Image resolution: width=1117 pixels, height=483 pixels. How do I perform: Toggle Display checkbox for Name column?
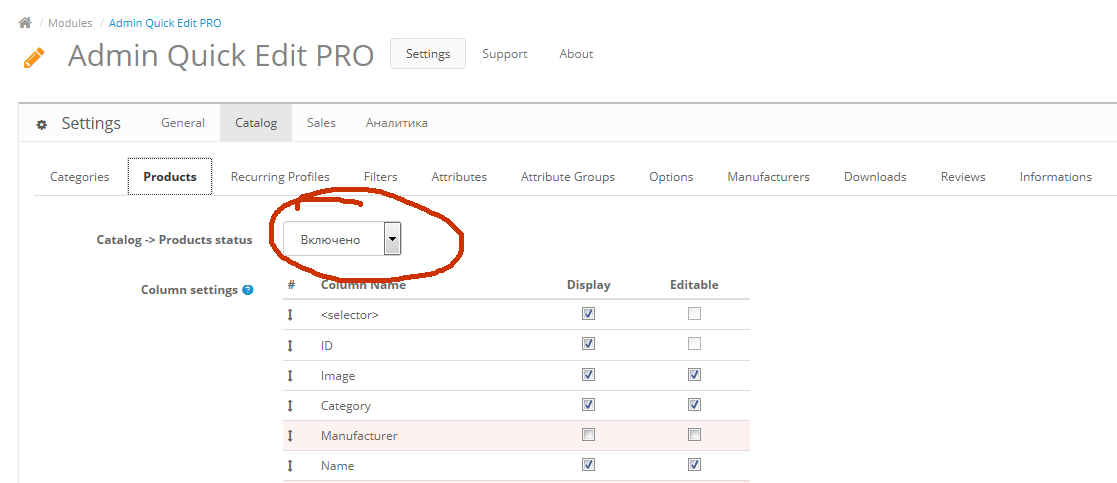[x=588, y=465]
